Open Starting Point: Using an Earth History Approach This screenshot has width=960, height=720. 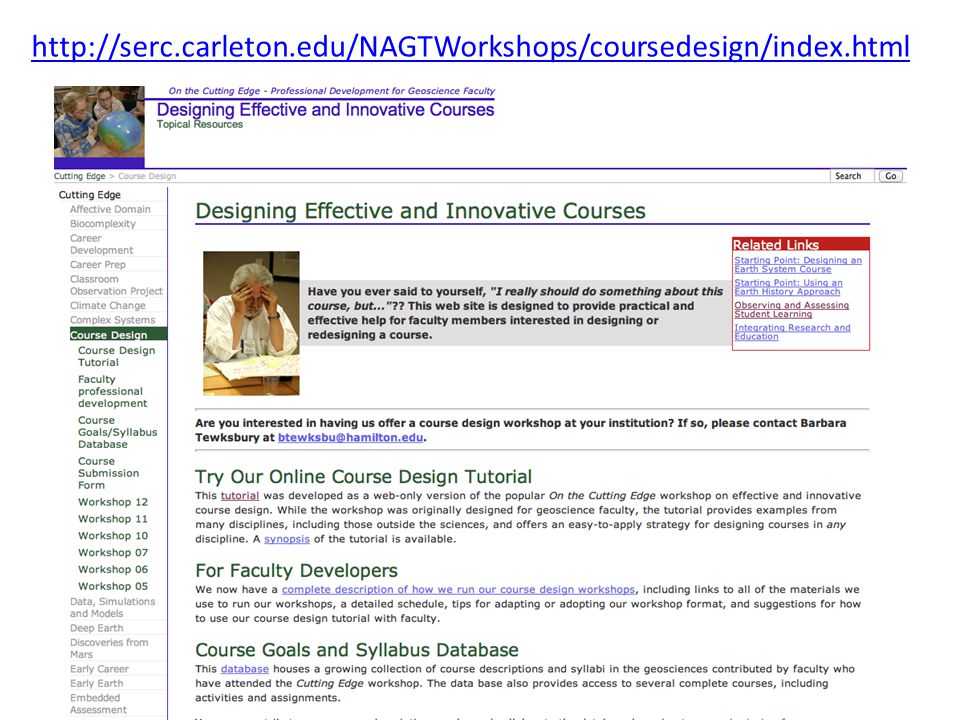(789, 287)
